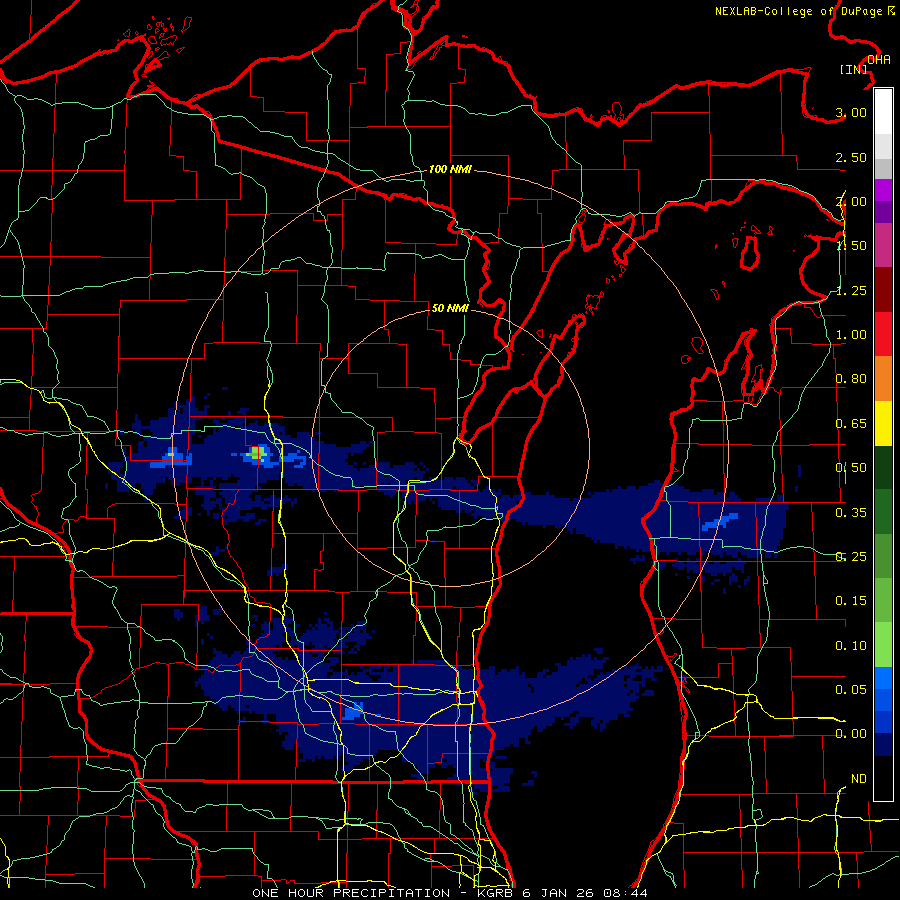Click the 6 JAN 26 date stamp
The image size is (900, 900).
pyautogui.click(x=560, y=893)
